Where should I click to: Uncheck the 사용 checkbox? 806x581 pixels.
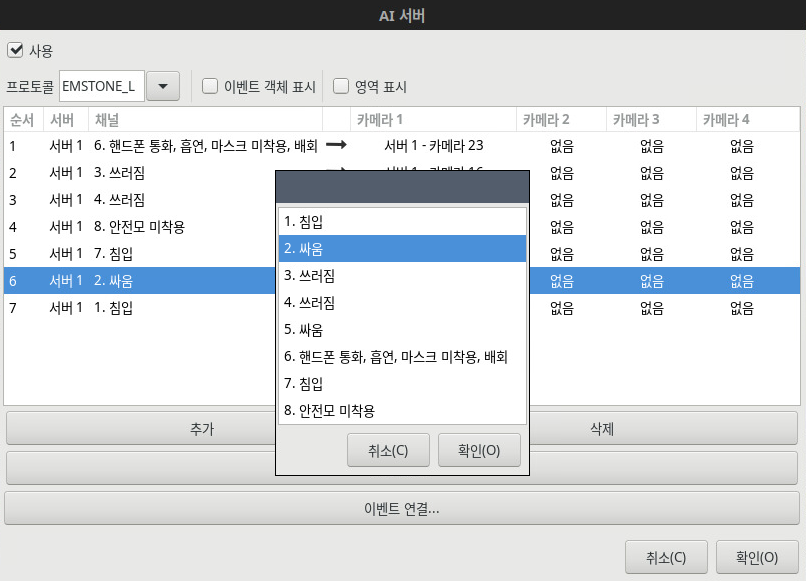tap(15, 50)
